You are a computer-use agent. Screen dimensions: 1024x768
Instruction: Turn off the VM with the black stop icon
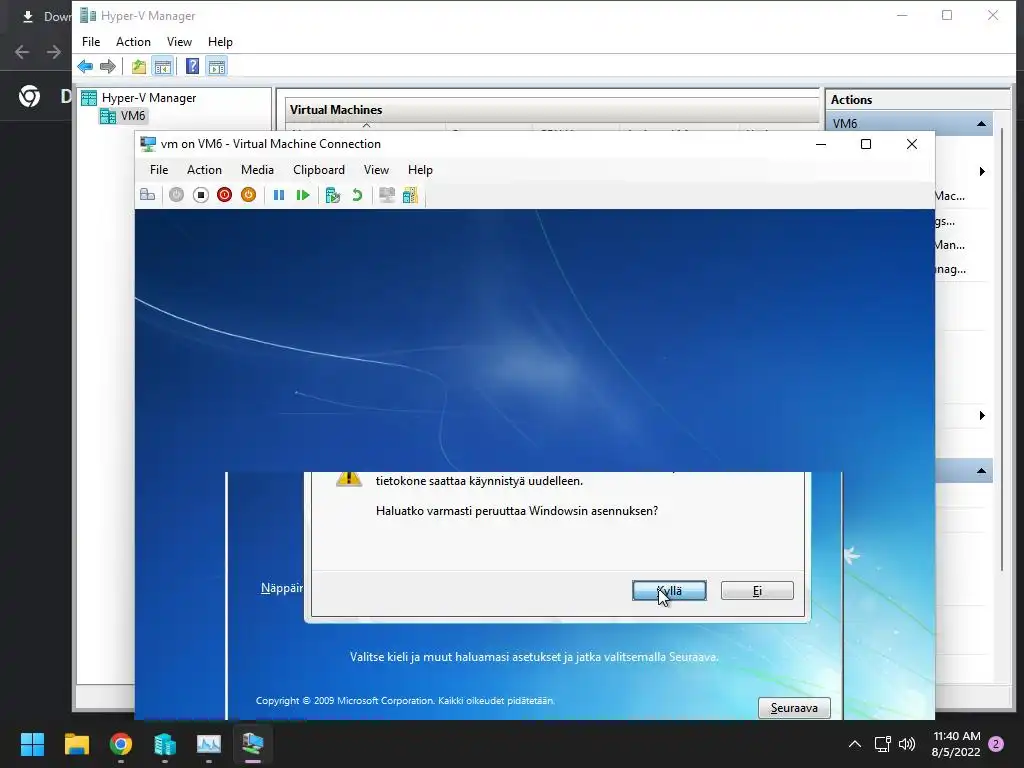tap(200, 195)
